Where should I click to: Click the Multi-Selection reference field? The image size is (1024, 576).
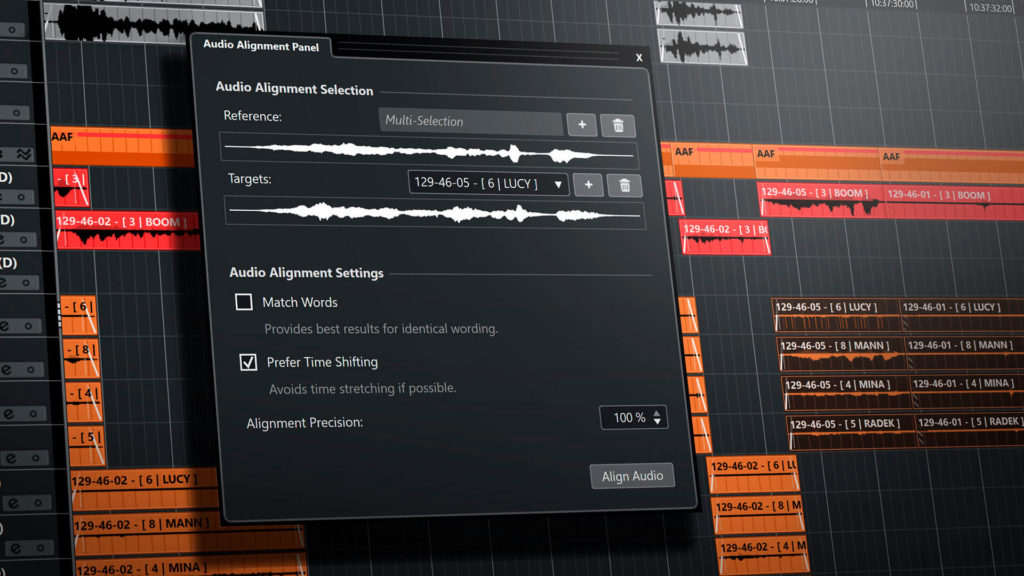tap(471, 122)
